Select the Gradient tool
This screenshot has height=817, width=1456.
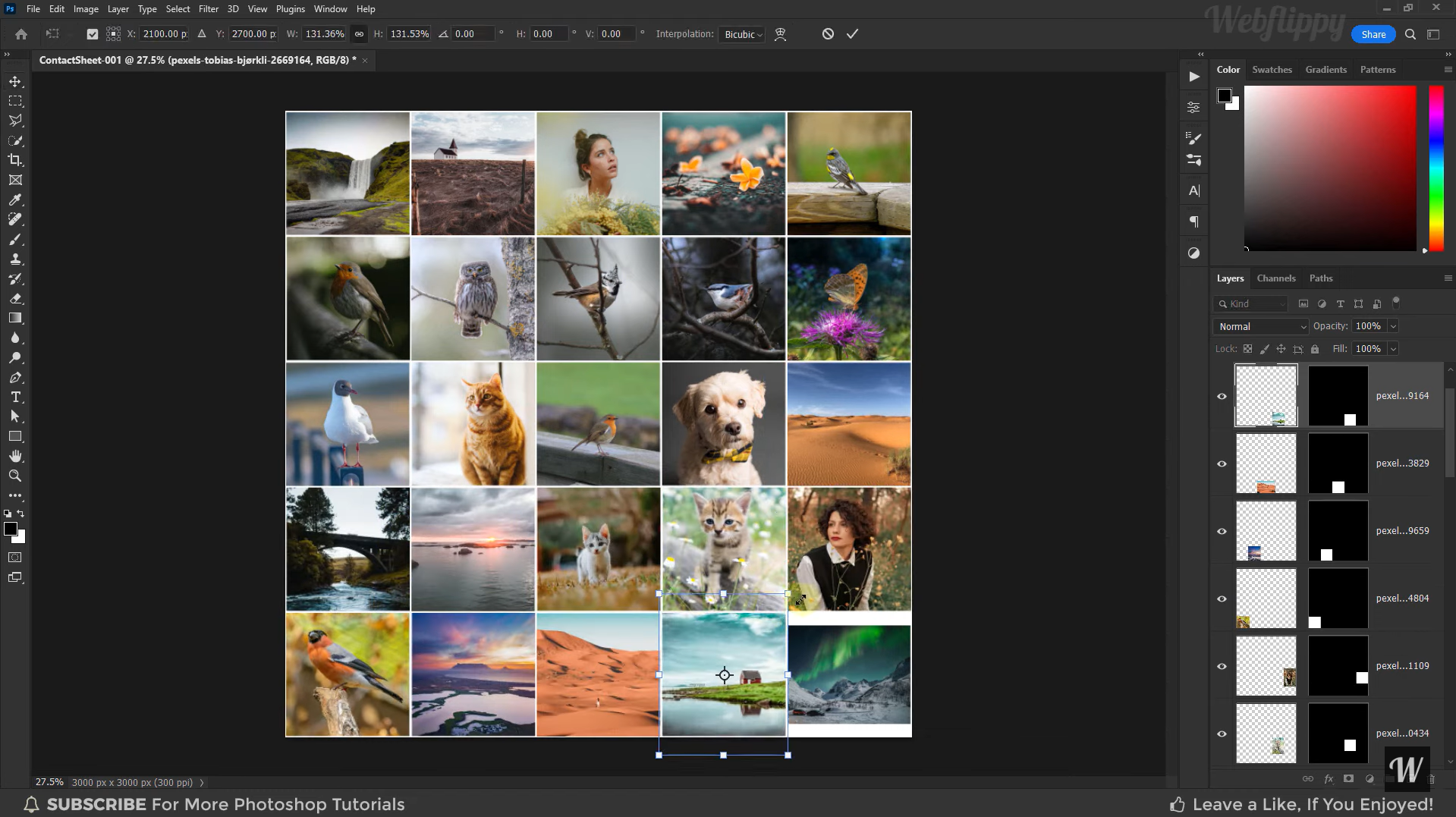pos(15,318)
